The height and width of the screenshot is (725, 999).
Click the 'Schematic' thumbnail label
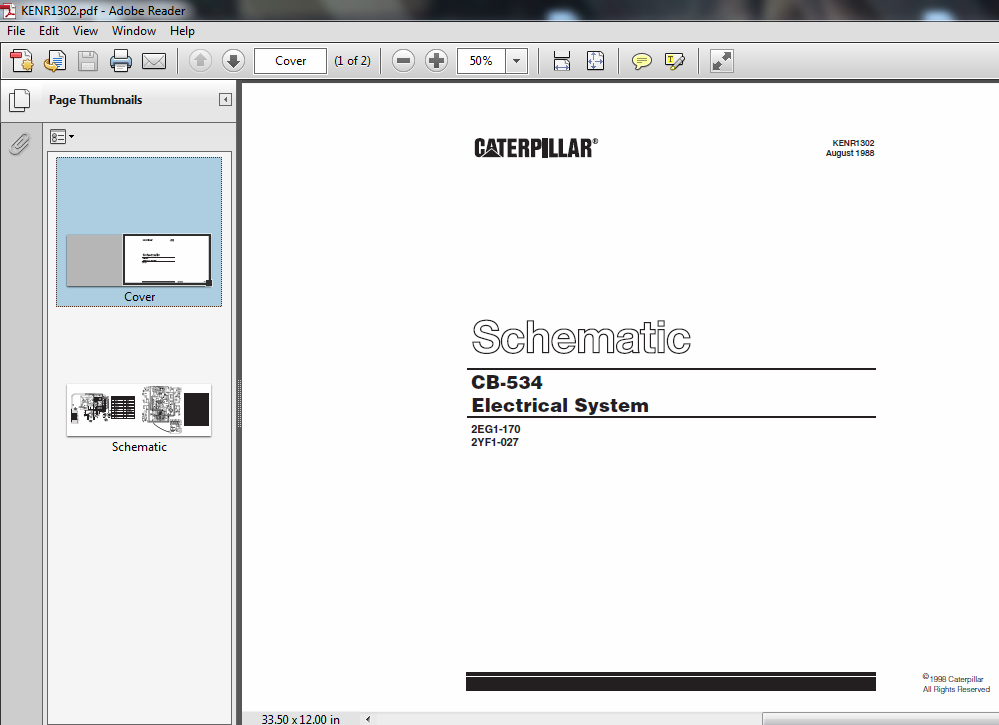tap(139, 447)
